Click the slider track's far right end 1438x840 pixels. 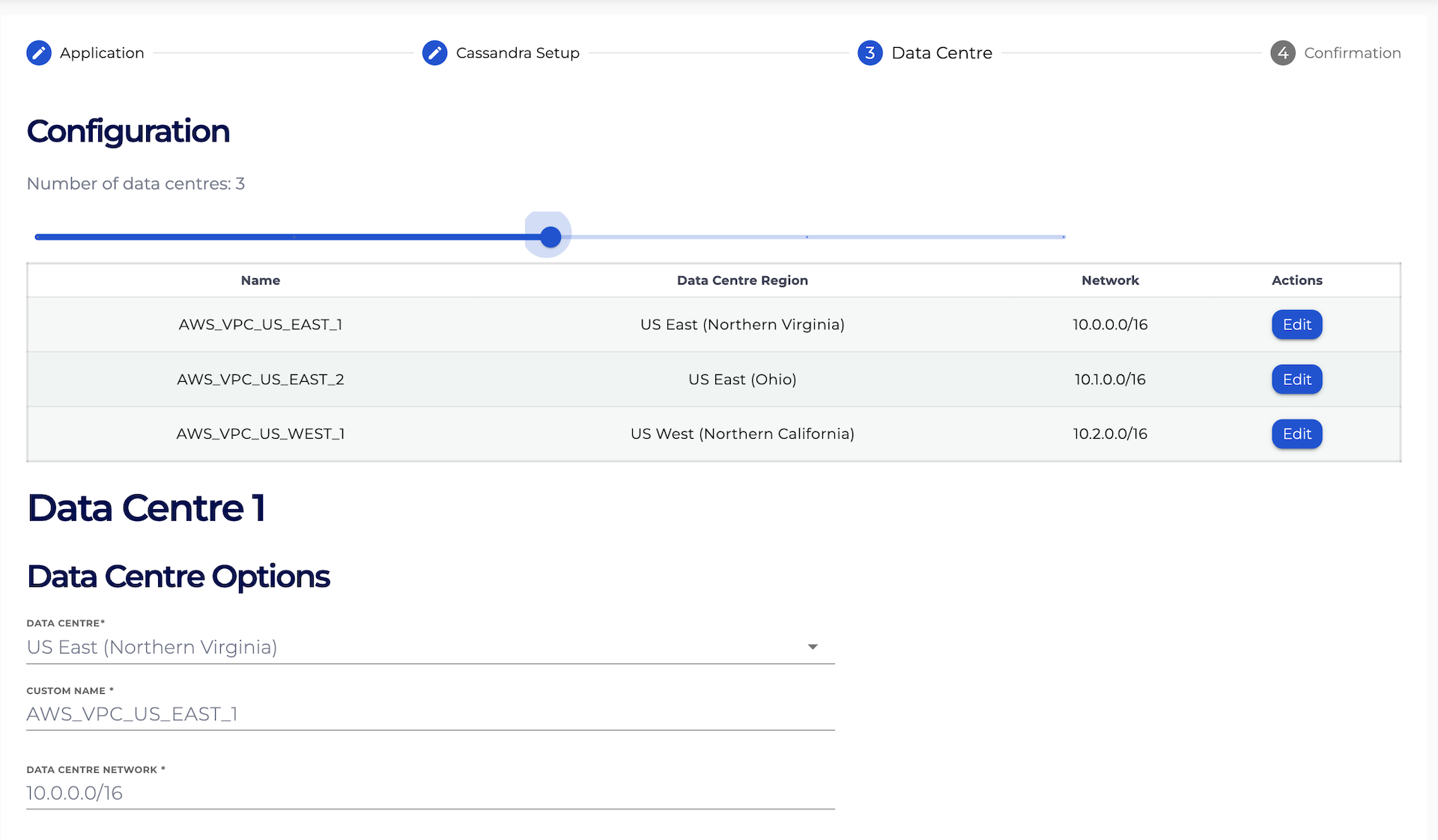tap(1063, 237)
